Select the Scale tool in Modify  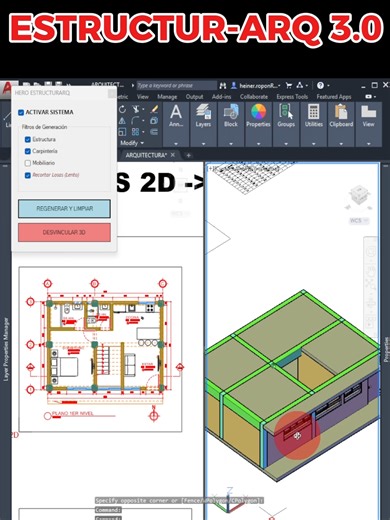pyautogui.click(x=122, y=132)
